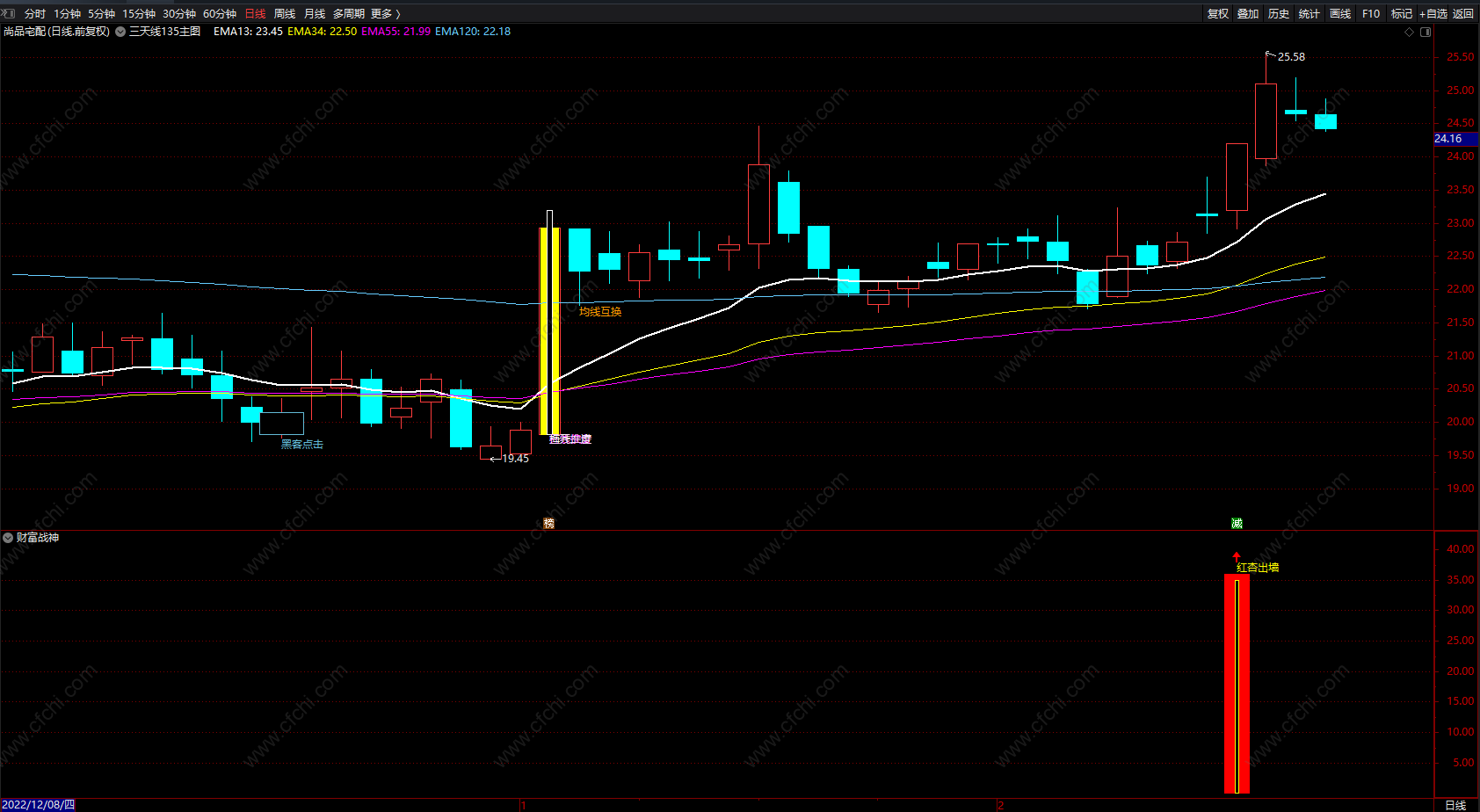The height and width of the screenshot is (812, 1480).
Task: Click the 尚品宅配(日线.前复权) stock title
Action: point(57,32)
